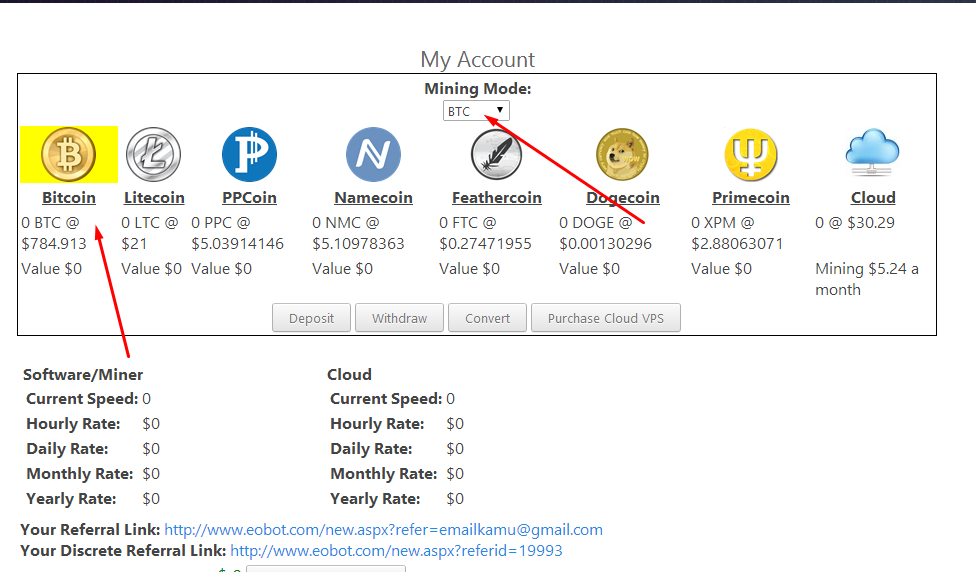Click the Purchase Cloud VPS button
Screen dimensions: 976x572
coord(605,318)
